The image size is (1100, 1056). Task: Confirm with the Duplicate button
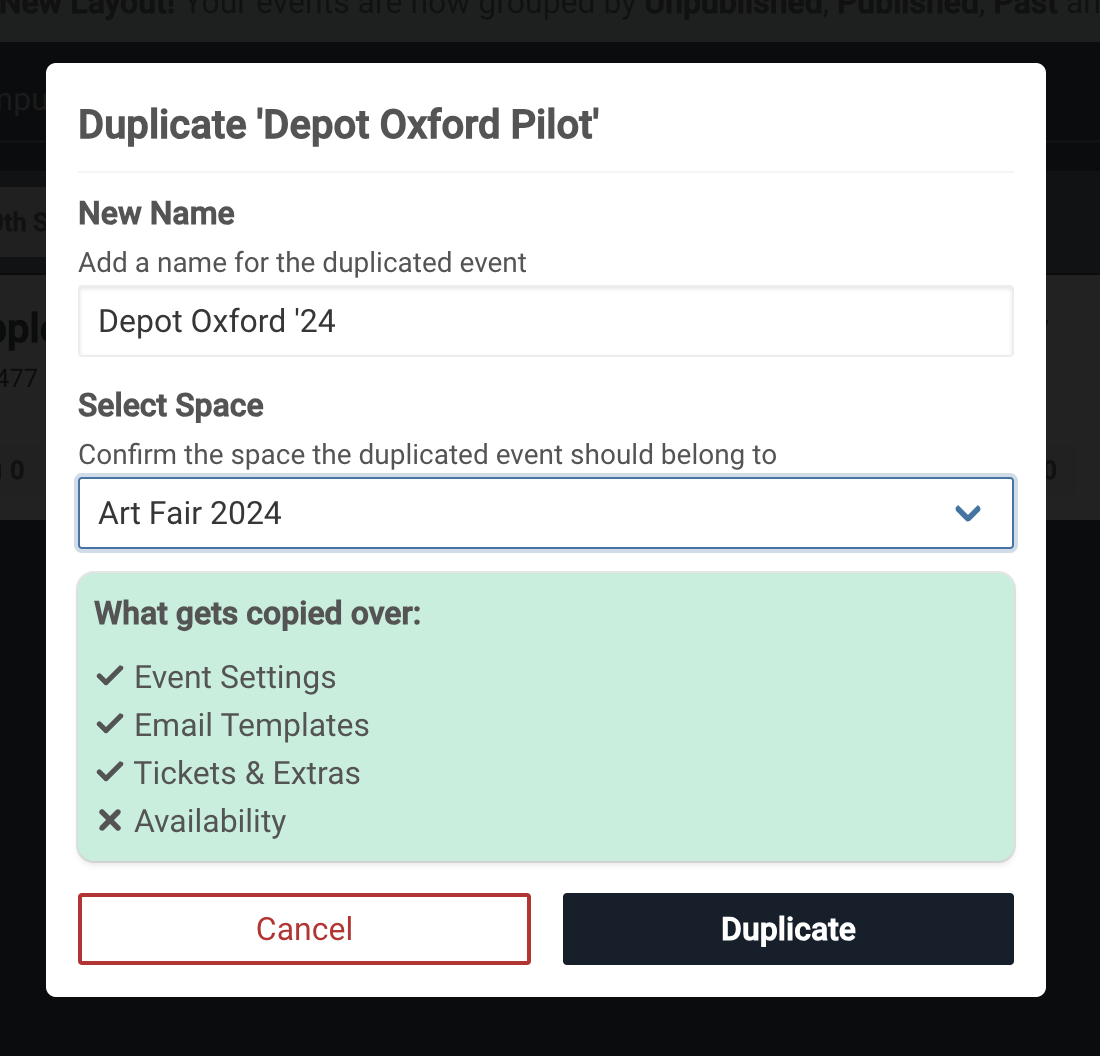coord(788,929)
